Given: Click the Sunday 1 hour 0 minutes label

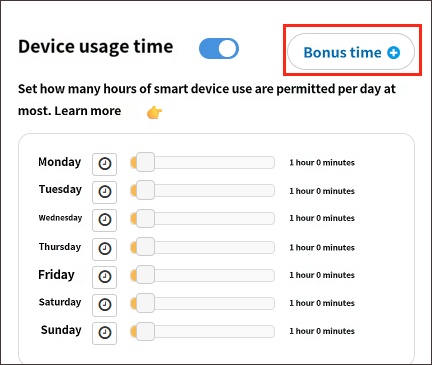Looking at the screenshot, I should tap(322, 331).
